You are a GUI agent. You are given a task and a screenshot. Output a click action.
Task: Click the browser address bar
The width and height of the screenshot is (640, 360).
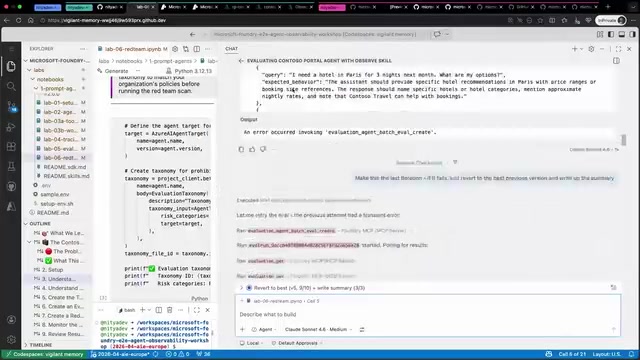click(x=269, y=20)
